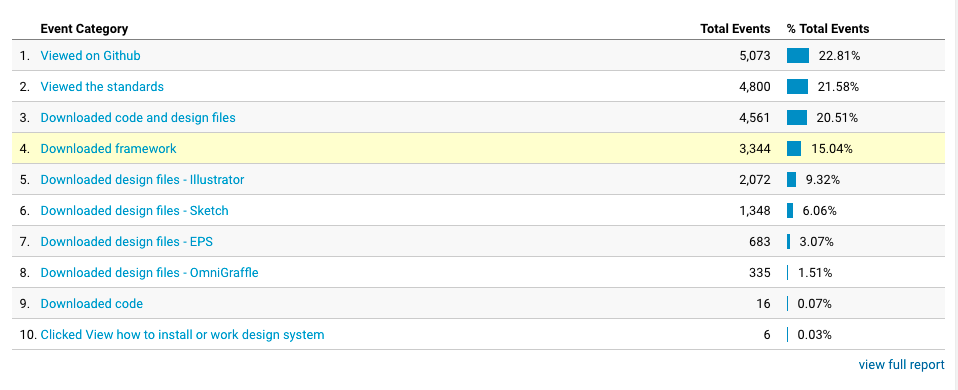958x390 pixels.
Task: Click the Total Events column header
Action: pos(735,29)
